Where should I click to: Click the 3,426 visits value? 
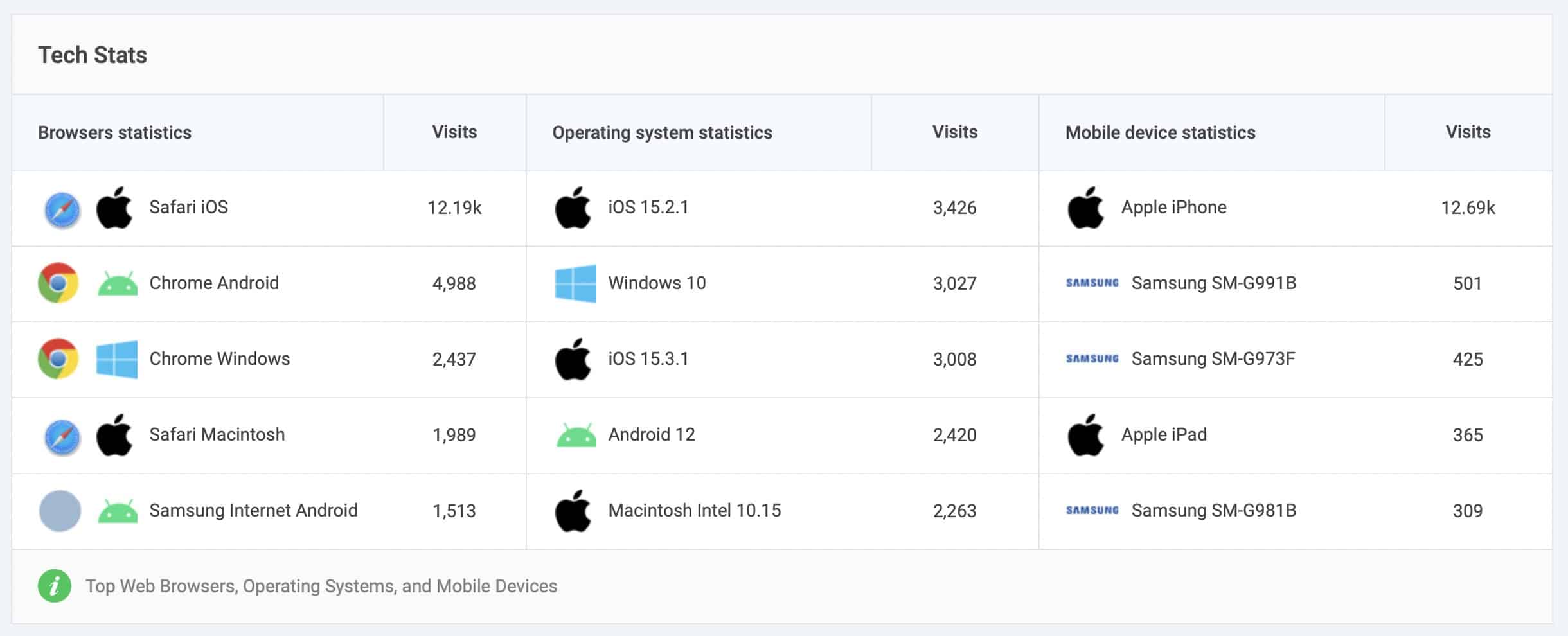955,208
